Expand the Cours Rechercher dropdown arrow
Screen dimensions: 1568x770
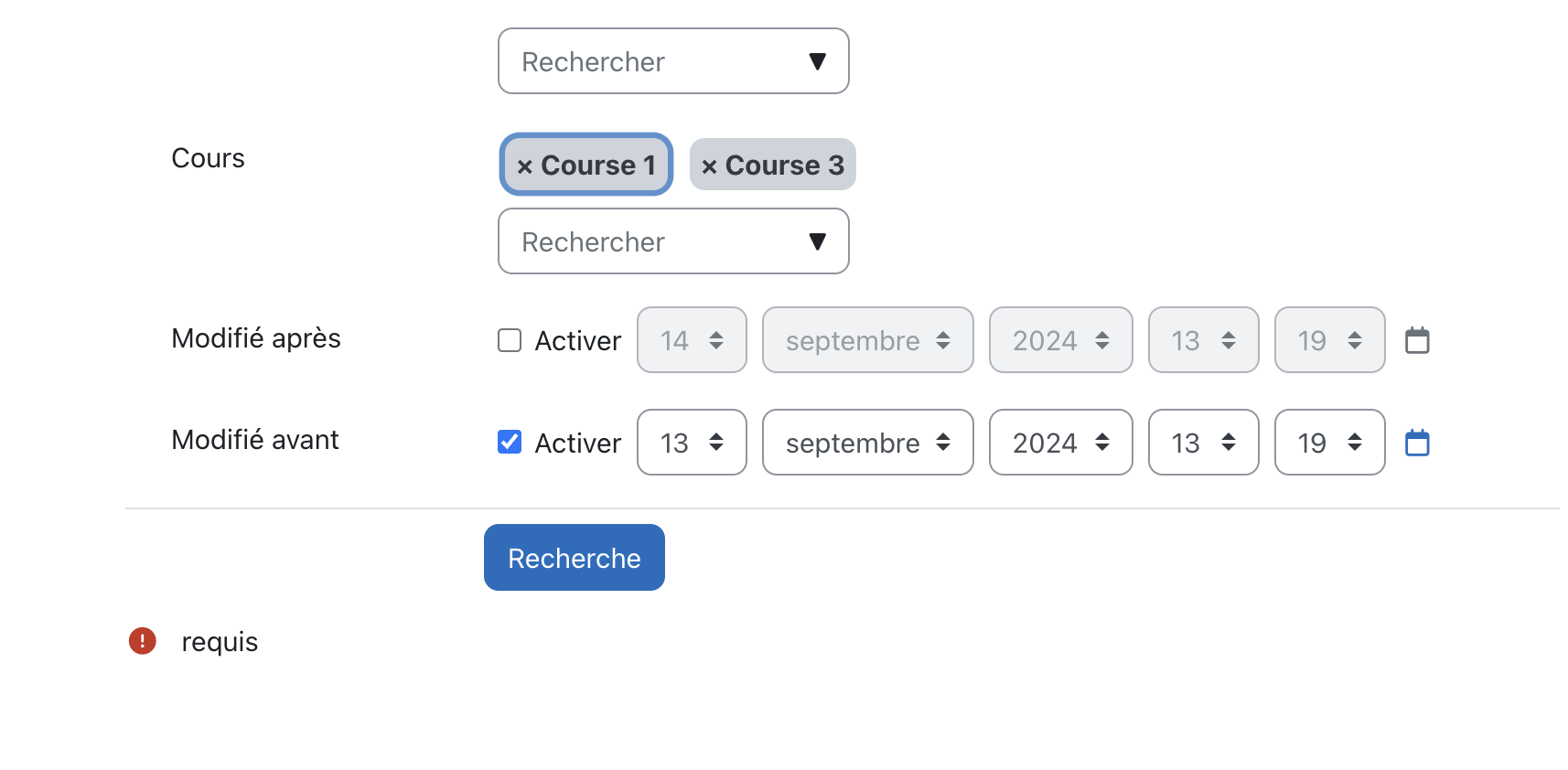[818, 241]
